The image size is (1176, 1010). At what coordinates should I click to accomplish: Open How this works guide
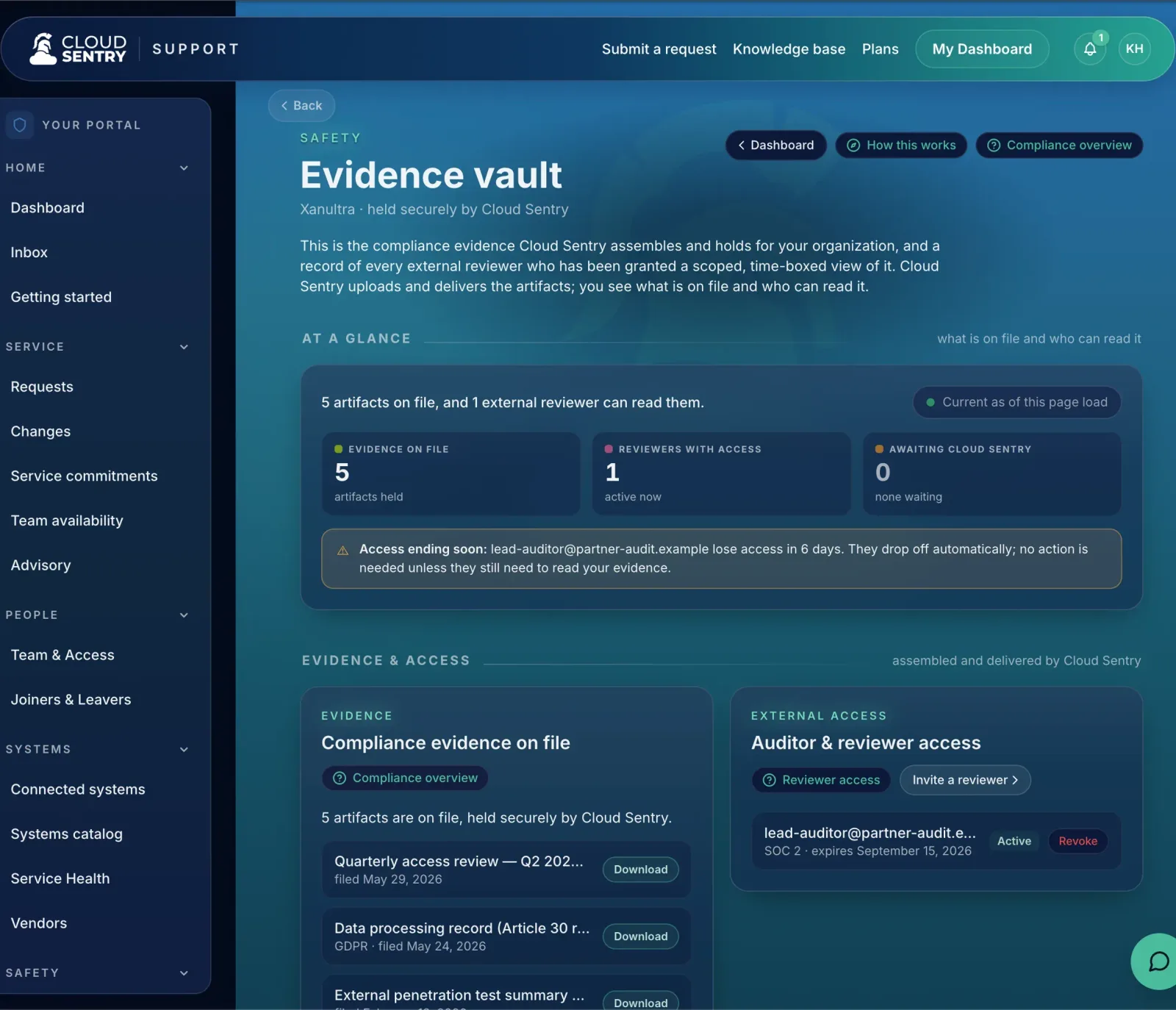point(901,146)
